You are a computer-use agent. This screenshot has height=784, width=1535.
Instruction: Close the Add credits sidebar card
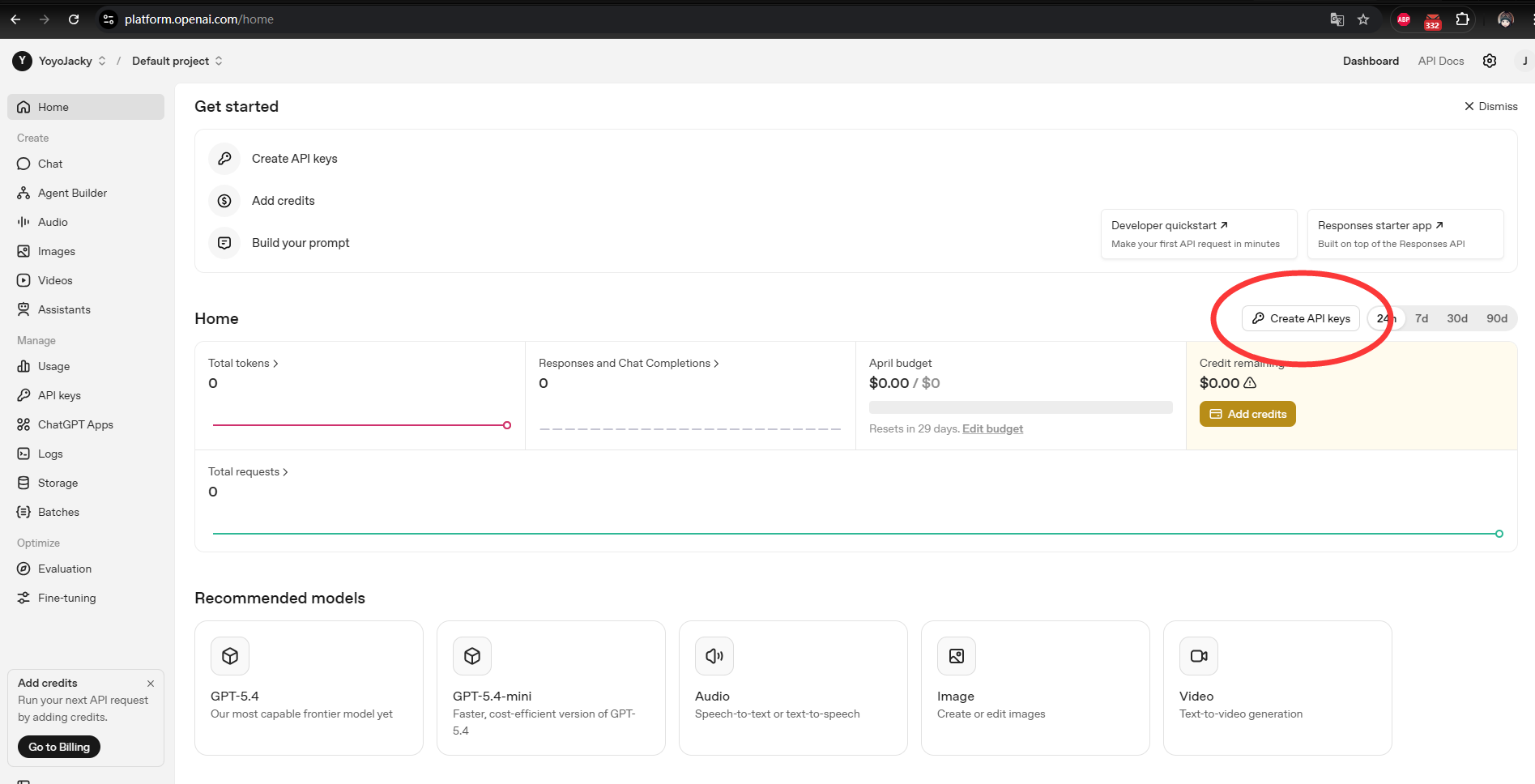(x=151, y=684)
